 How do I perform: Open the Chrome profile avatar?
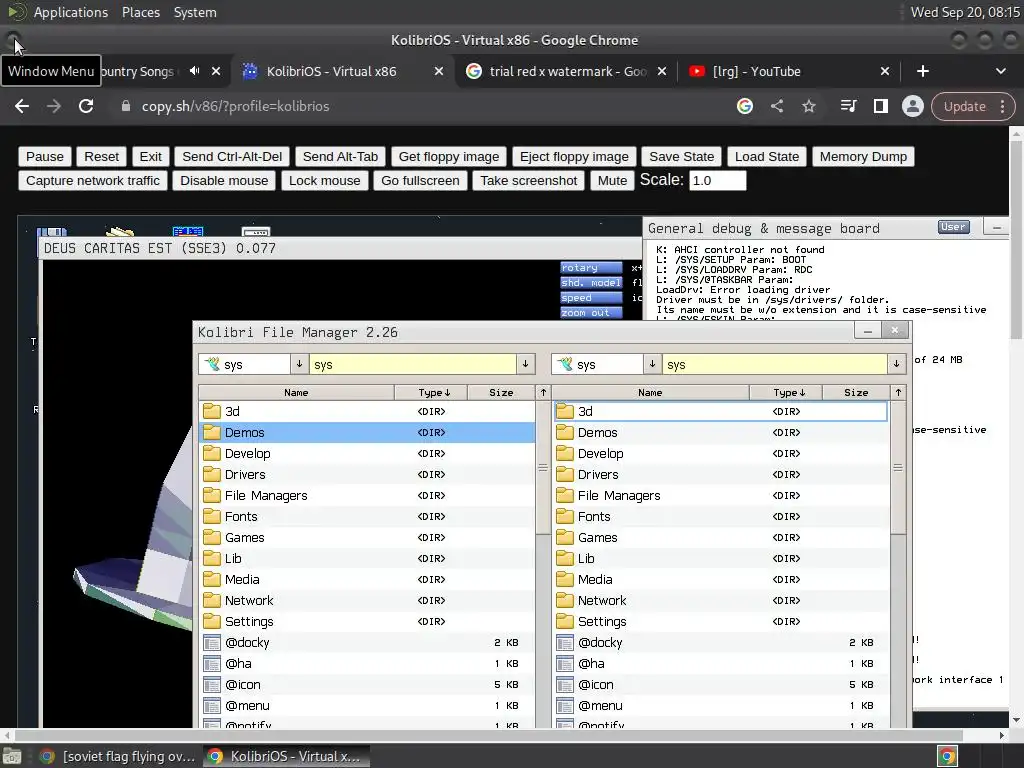pos(912,106)
